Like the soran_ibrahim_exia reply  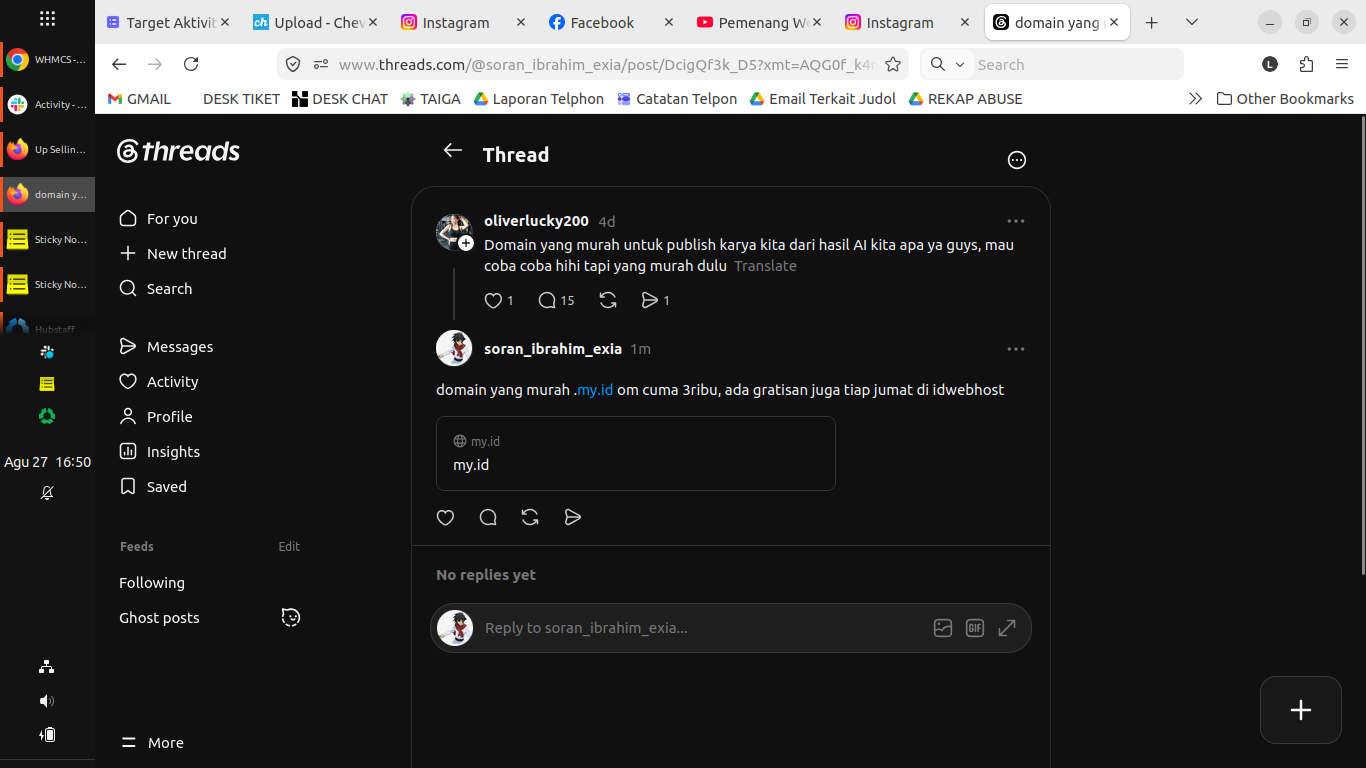tap(446, 517)
